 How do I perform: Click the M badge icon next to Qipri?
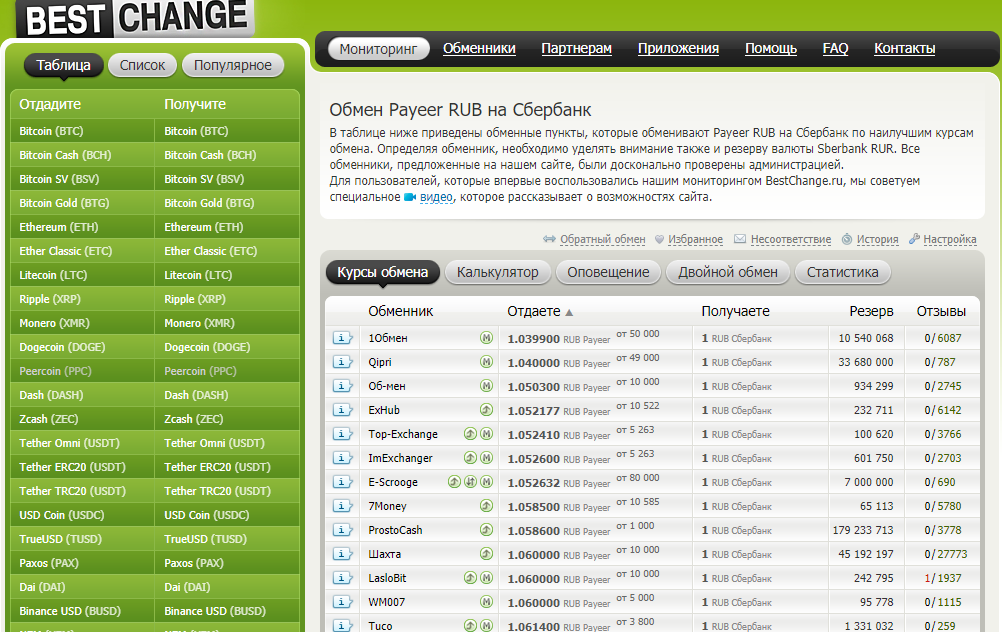pyautogui.click(x=486, y=362)
